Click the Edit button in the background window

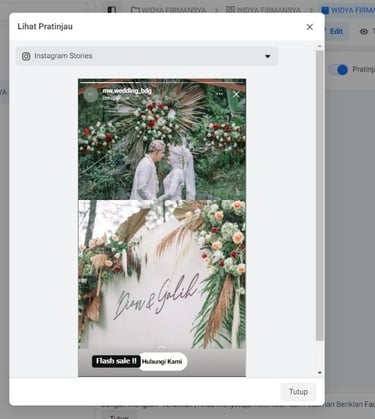pos(336,31)
